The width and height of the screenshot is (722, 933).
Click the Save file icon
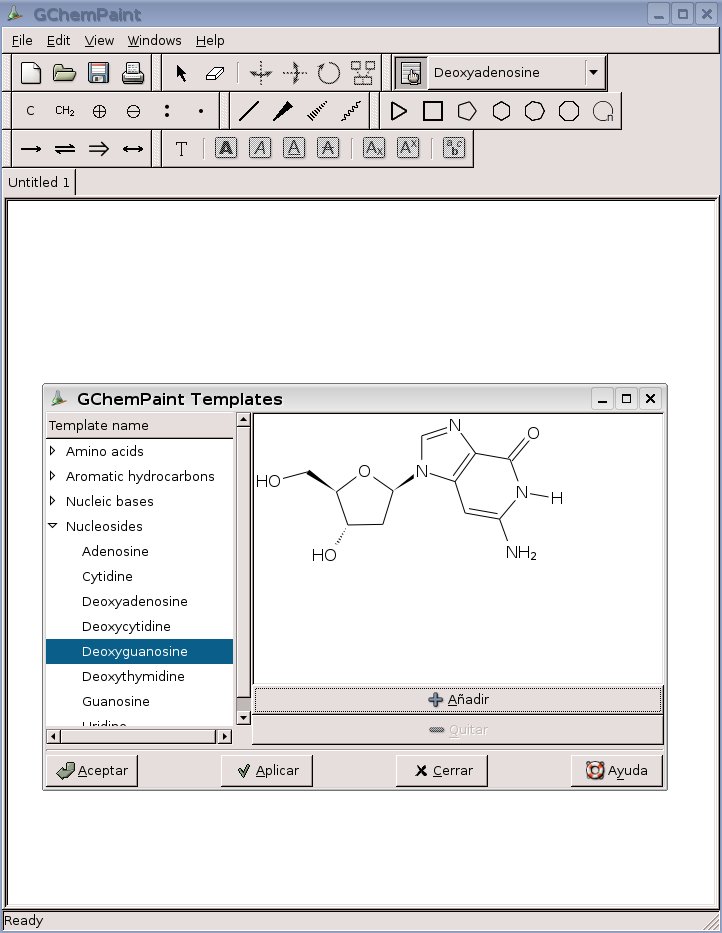click(x=98, y=73)
